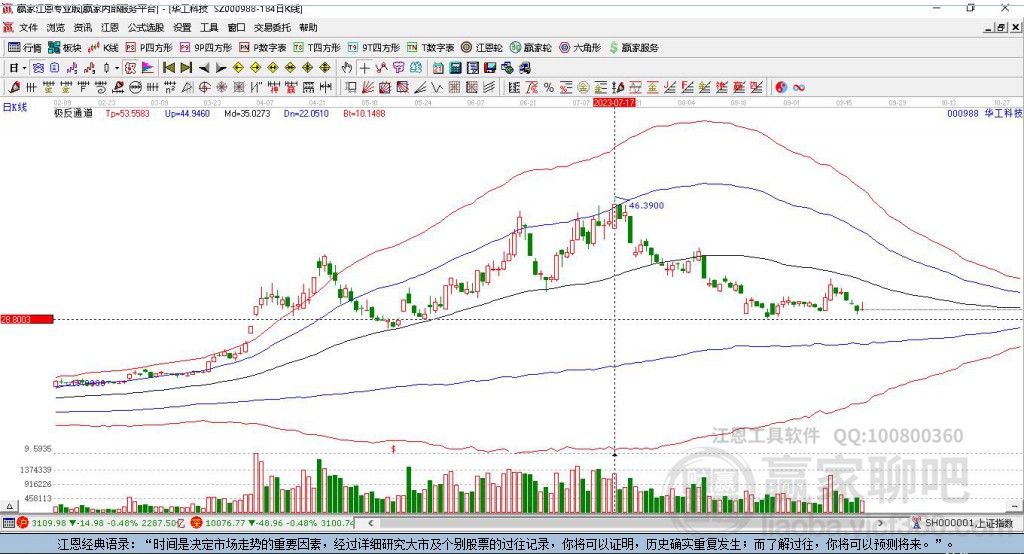Click the SH000001 上证指数 status entry
This screenshot has height=554, width=1024.
point(963,523)
